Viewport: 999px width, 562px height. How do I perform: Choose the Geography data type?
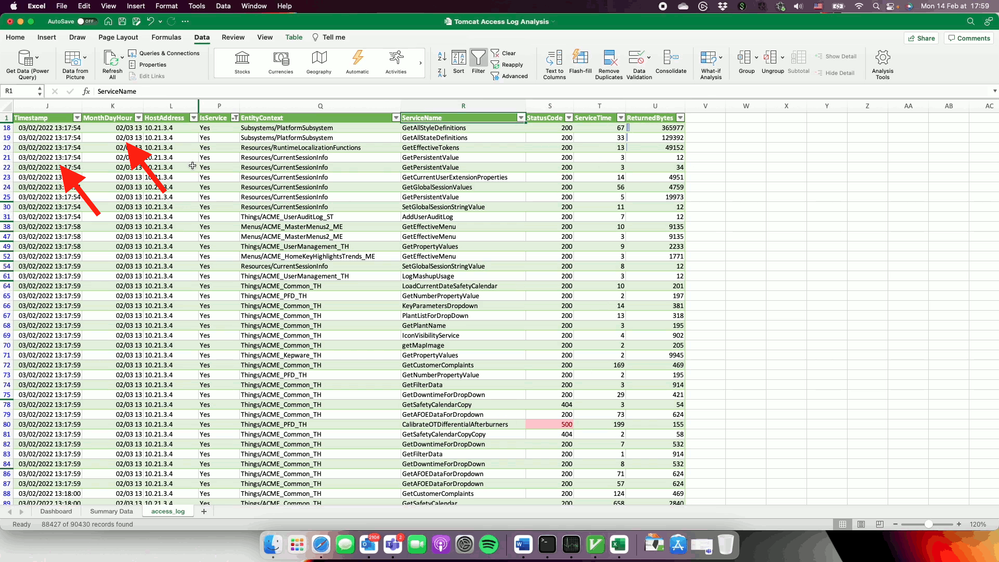[x=319, y=62]
